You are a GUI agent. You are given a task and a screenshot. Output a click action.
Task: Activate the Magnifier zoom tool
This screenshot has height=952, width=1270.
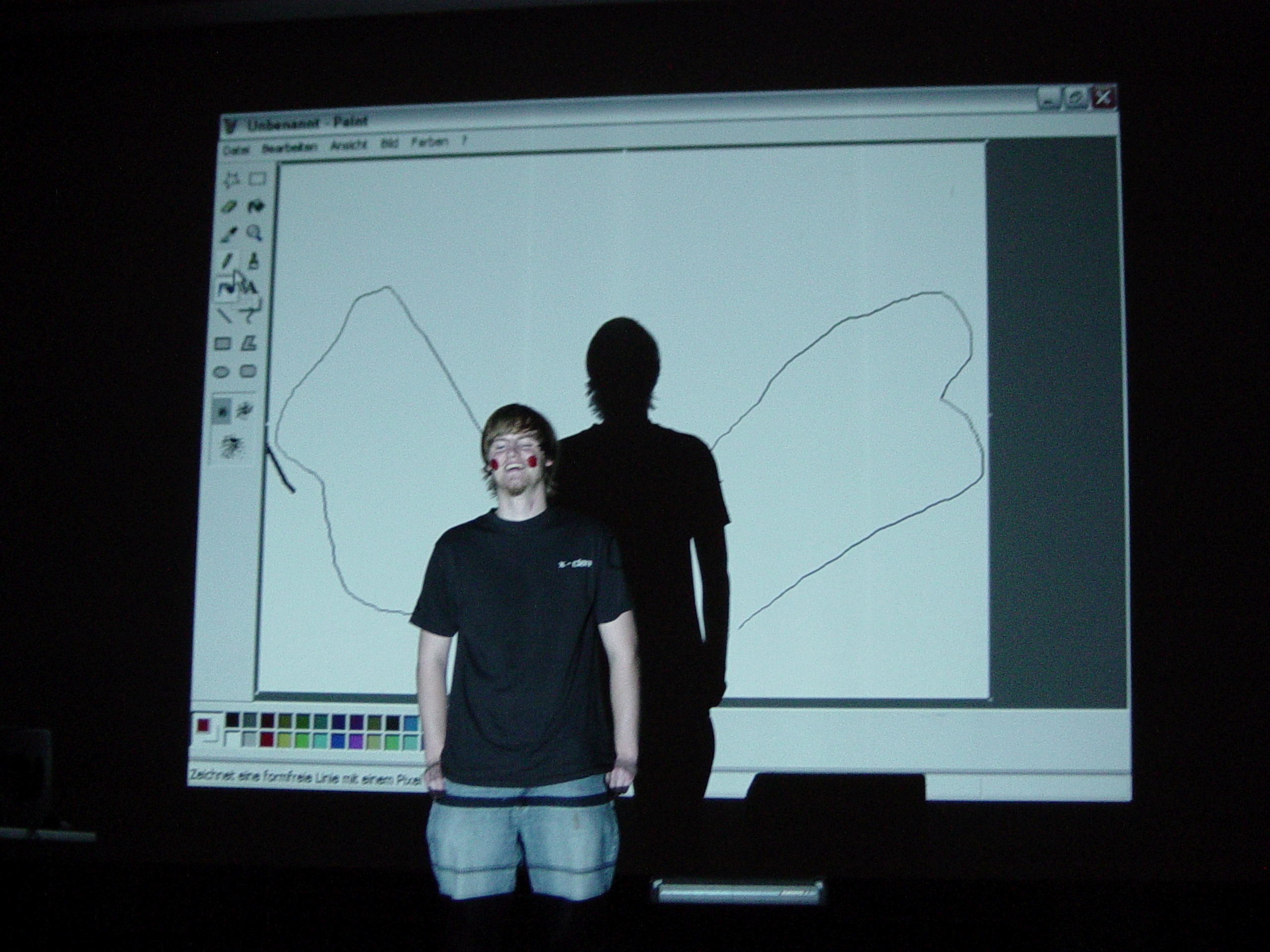click(254, 233)
